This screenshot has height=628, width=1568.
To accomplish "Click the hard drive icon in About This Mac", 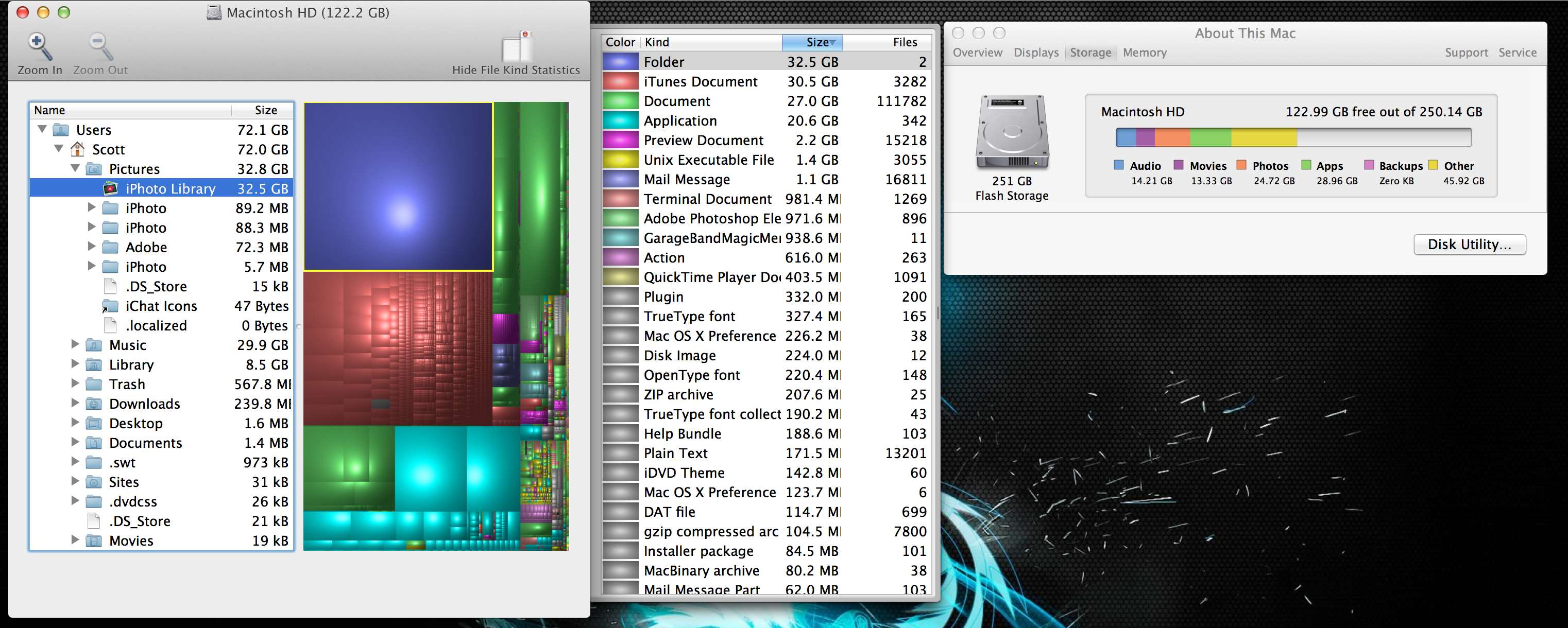I will pyautogui.click(x=1012, y=132).
